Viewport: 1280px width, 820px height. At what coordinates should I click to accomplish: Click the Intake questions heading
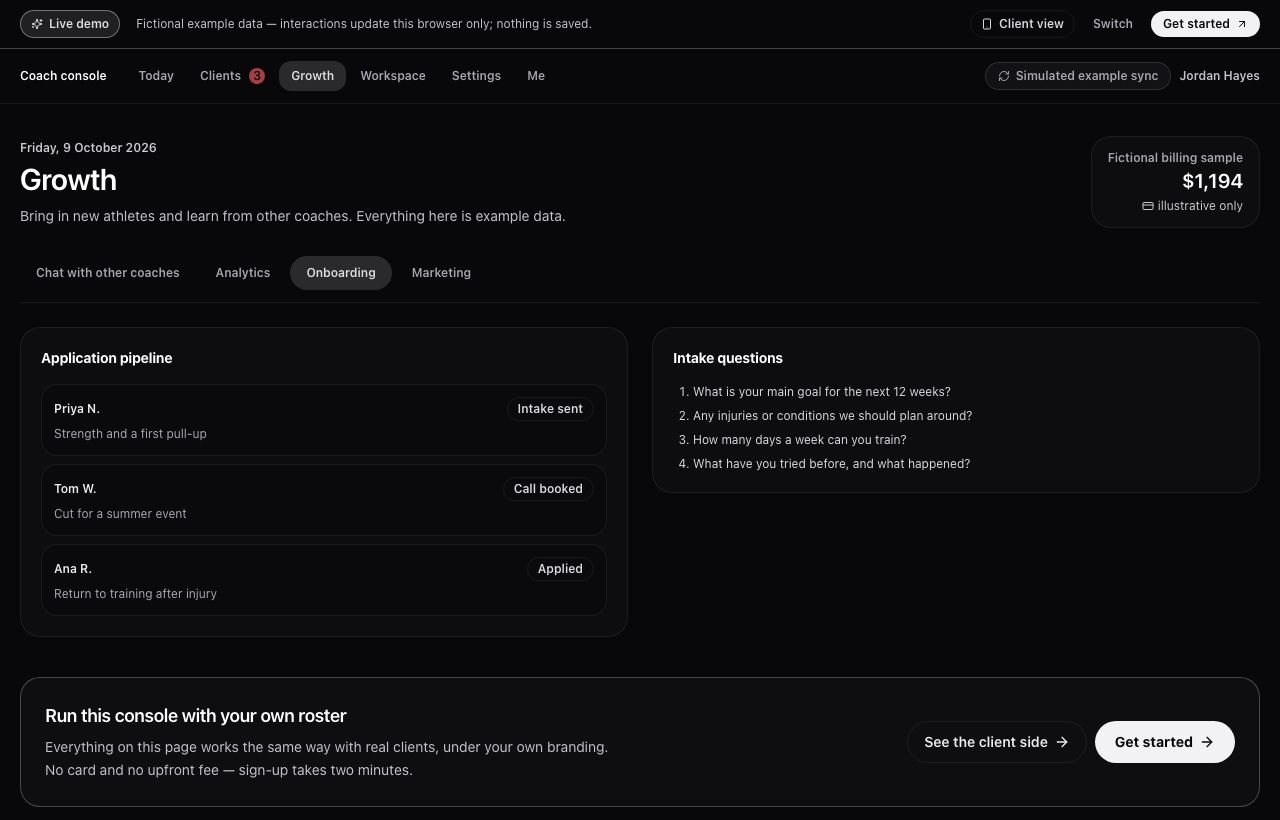pos(728,358)
